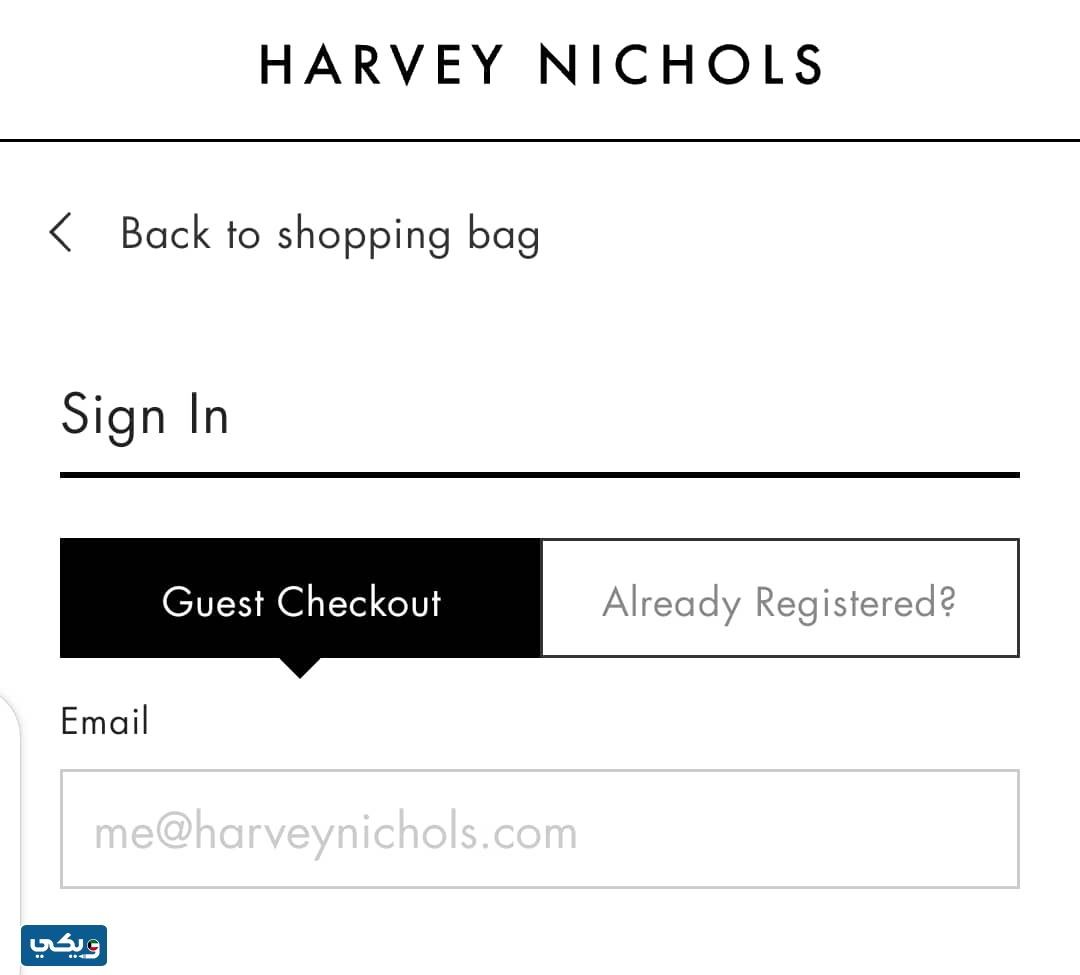Click the empty right end of email box
Image resolution: width=1080 pixels, height=975 pixels.
[900, 829]
